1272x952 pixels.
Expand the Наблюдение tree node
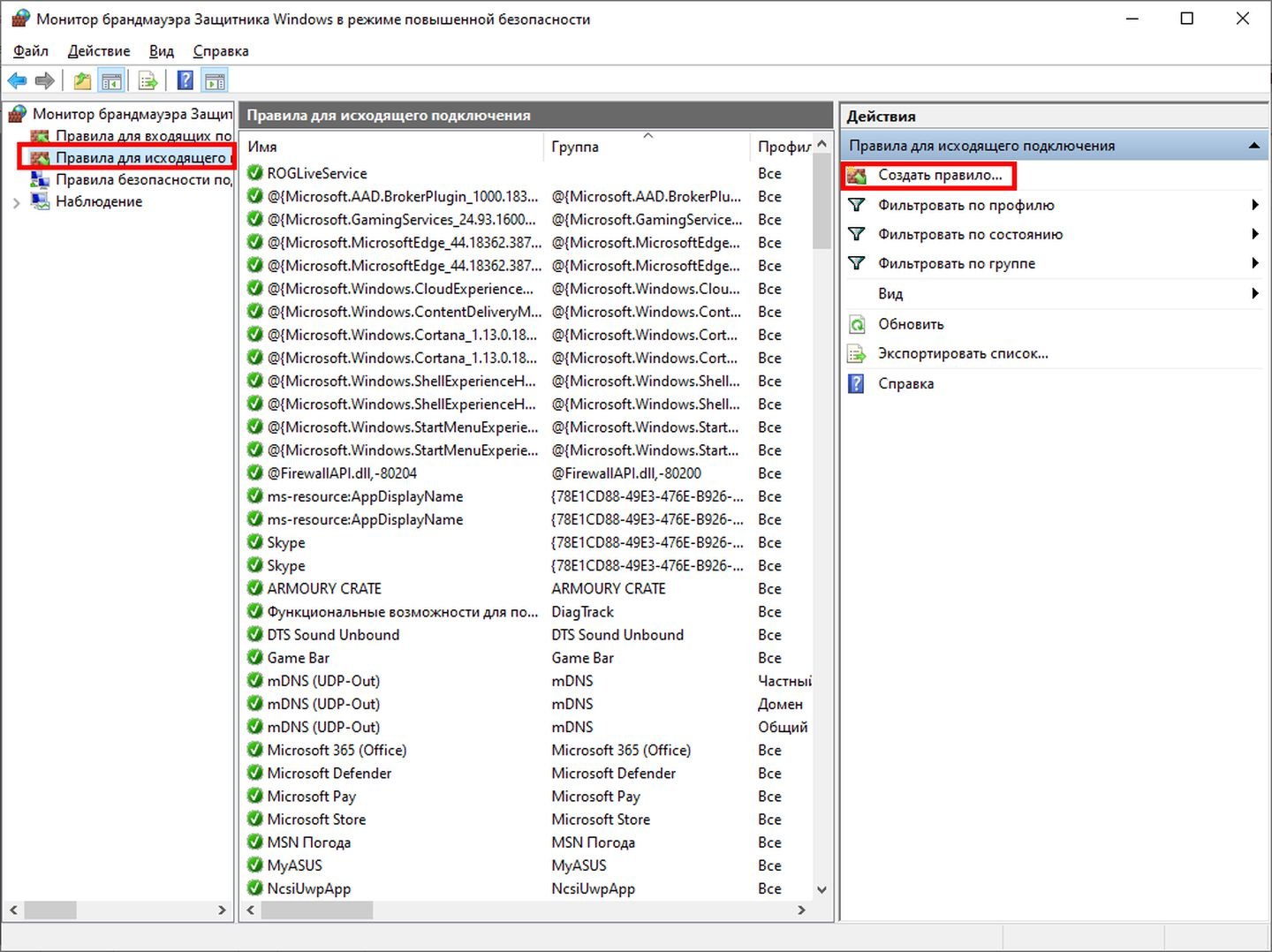pos(17,202)
